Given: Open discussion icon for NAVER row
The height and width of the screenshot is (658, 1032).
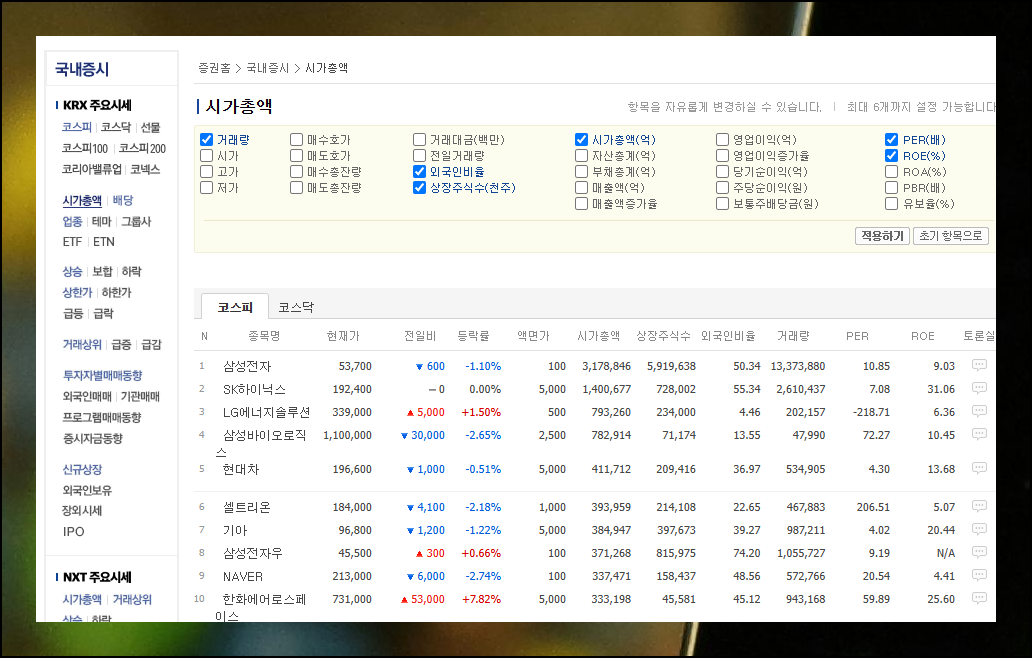Looking at the screenshot, I should click(979, 576).
